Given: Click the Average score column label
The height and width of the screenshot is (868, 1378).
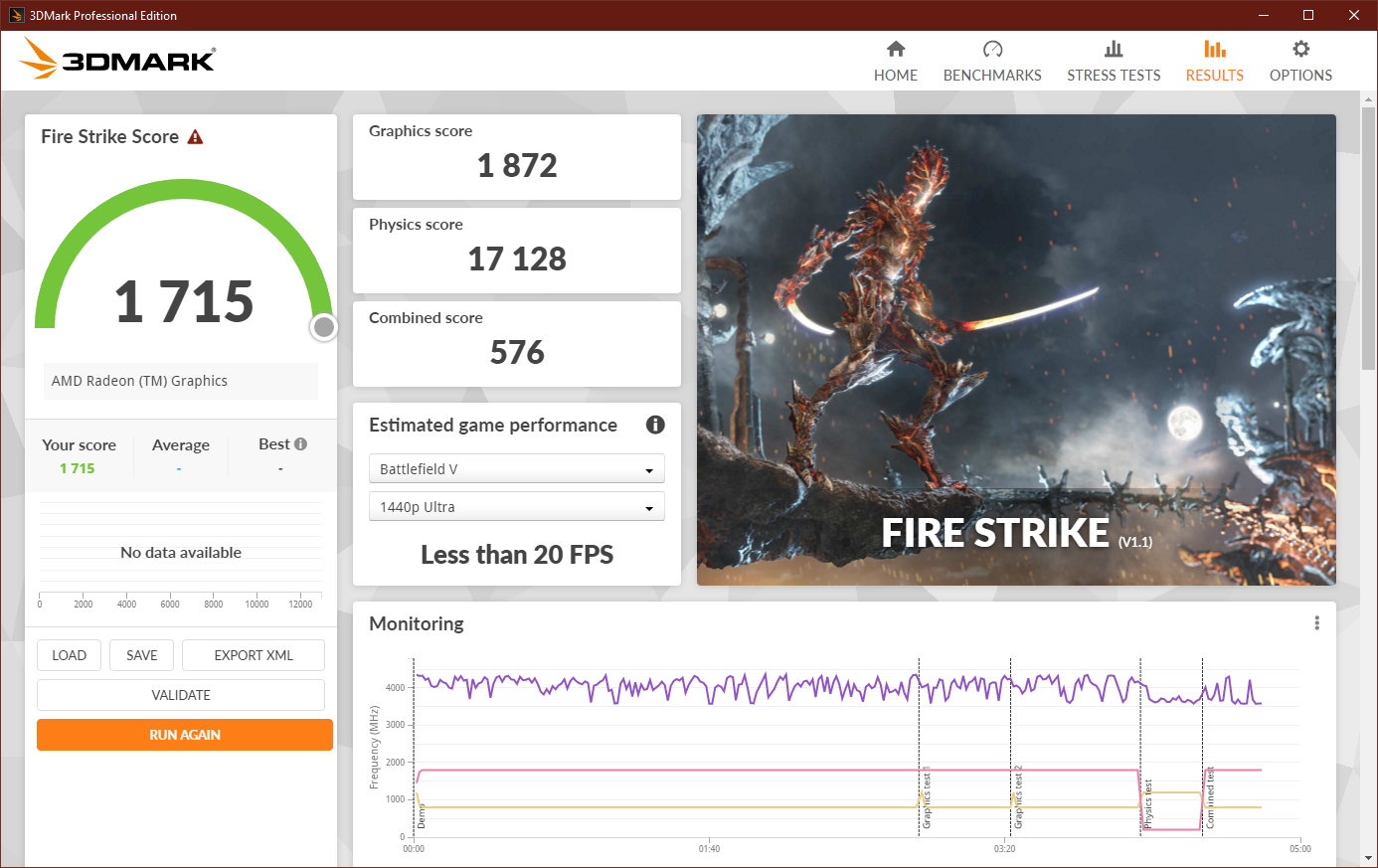Looking at the screenshot, I should (181, 445).
